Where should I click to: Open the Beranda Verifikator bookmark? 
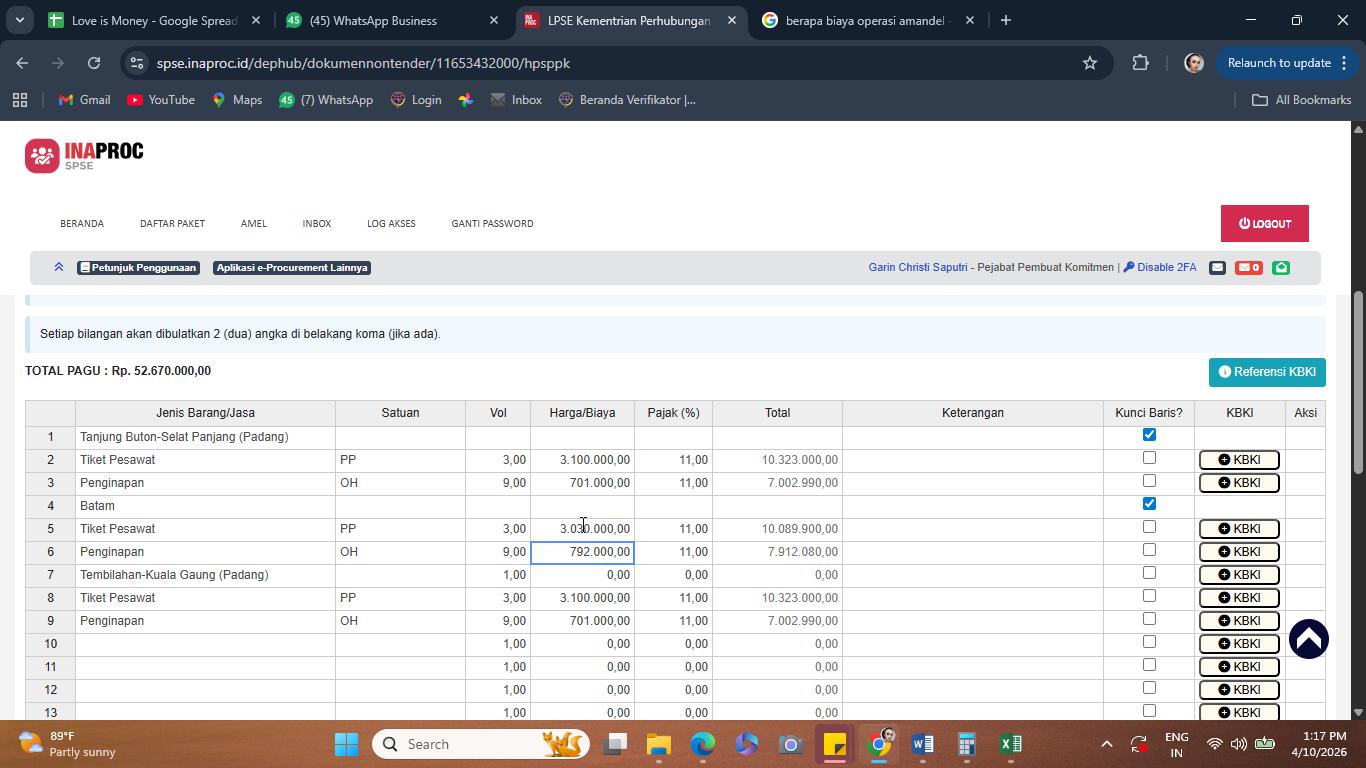[627, 100]
